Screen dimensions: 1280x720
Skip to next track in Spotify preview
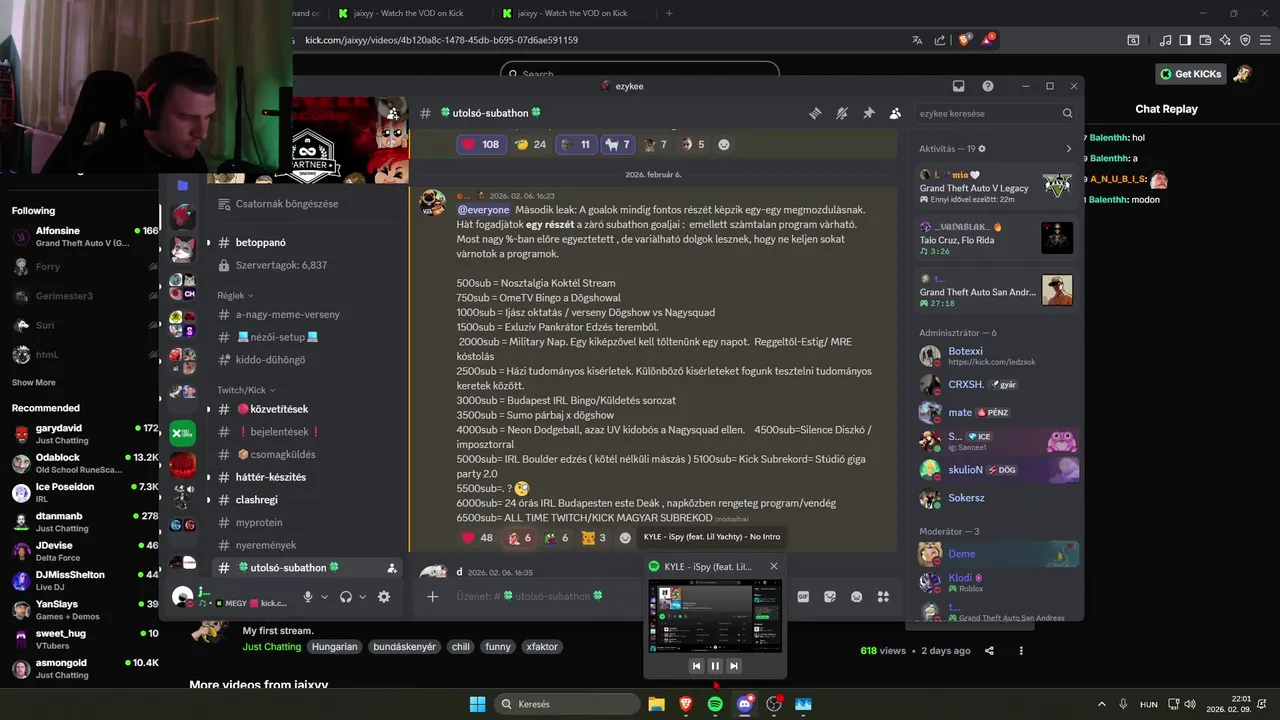[x=734, y=666]
